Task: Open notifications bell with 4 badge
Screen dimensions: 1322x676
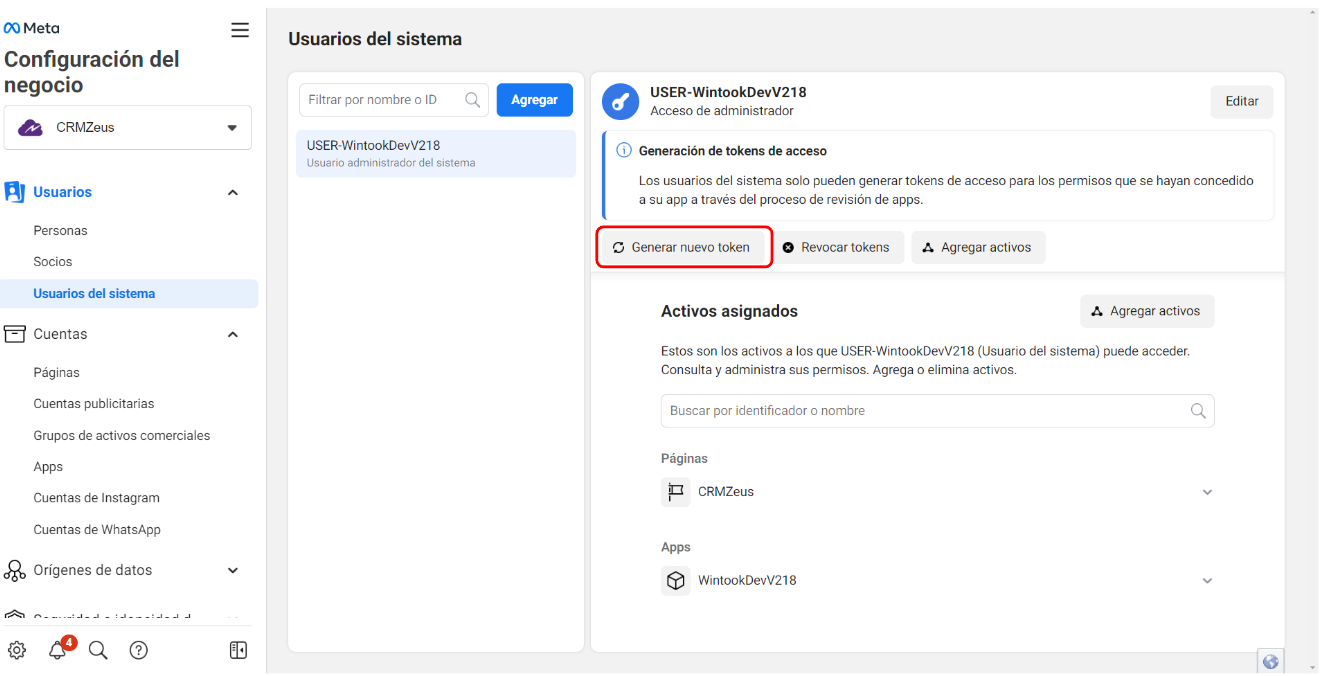Action: (58, 650)
